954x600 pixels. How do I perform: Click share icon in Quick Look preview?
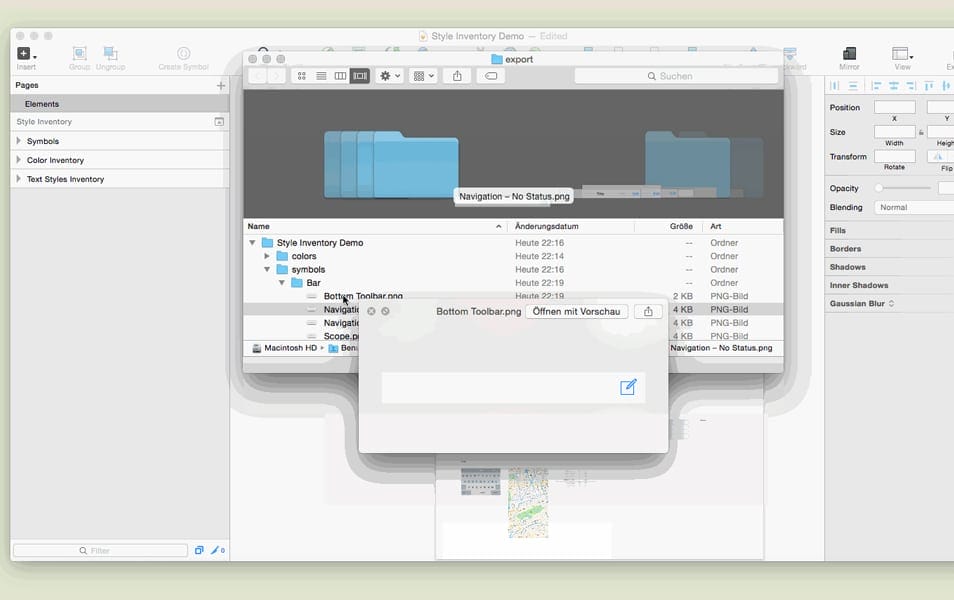(648, 312)
